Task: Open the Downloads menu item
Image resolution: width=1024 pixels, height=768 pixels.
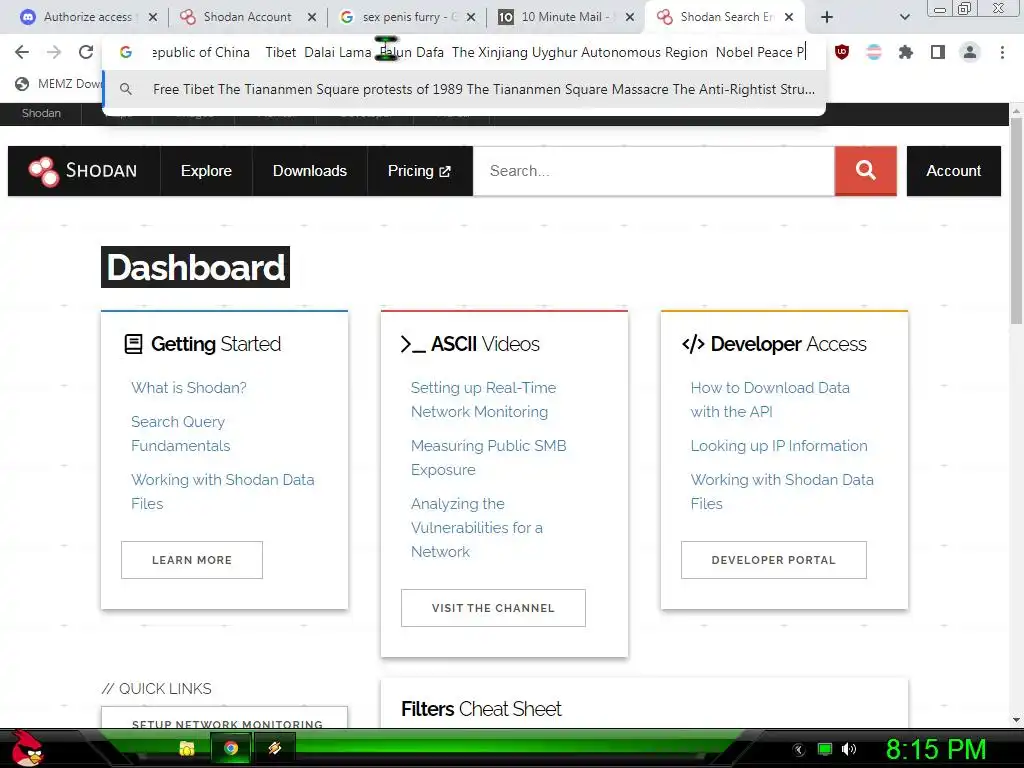Action: click(310, 171)
